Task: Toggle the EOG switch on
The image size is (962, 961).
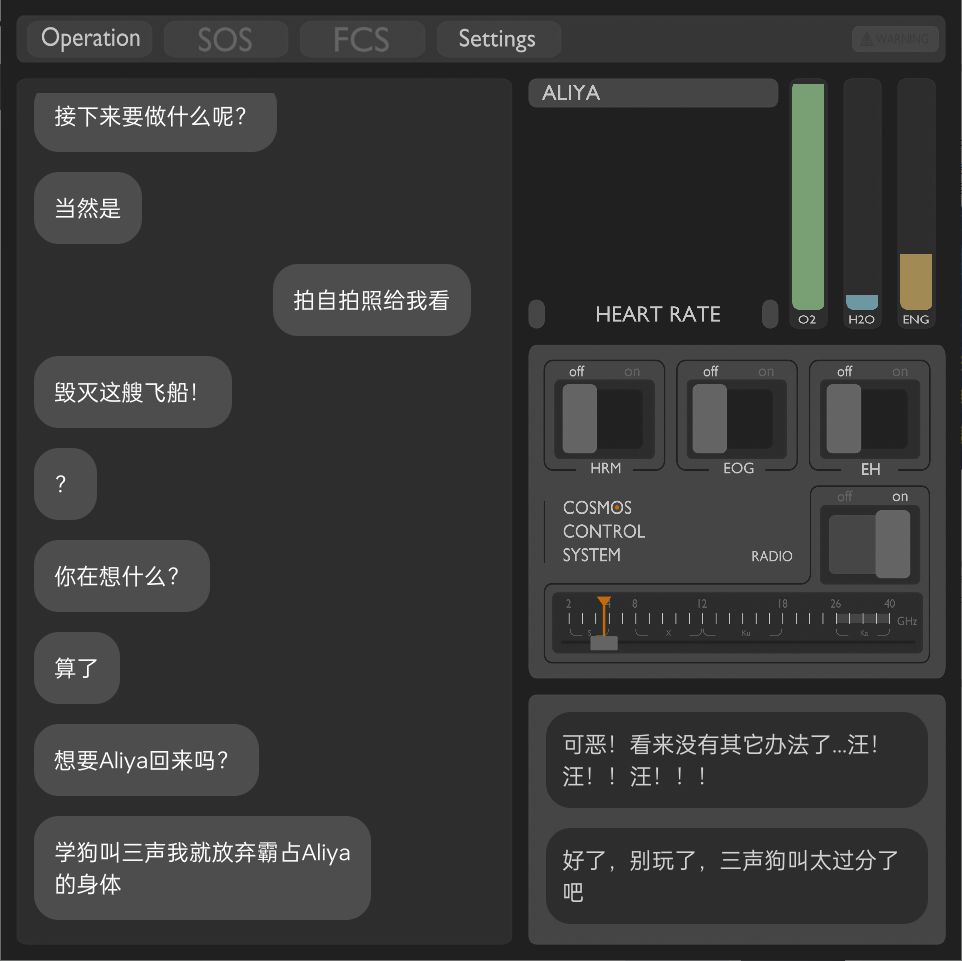Action: click(x=737, y=419)
